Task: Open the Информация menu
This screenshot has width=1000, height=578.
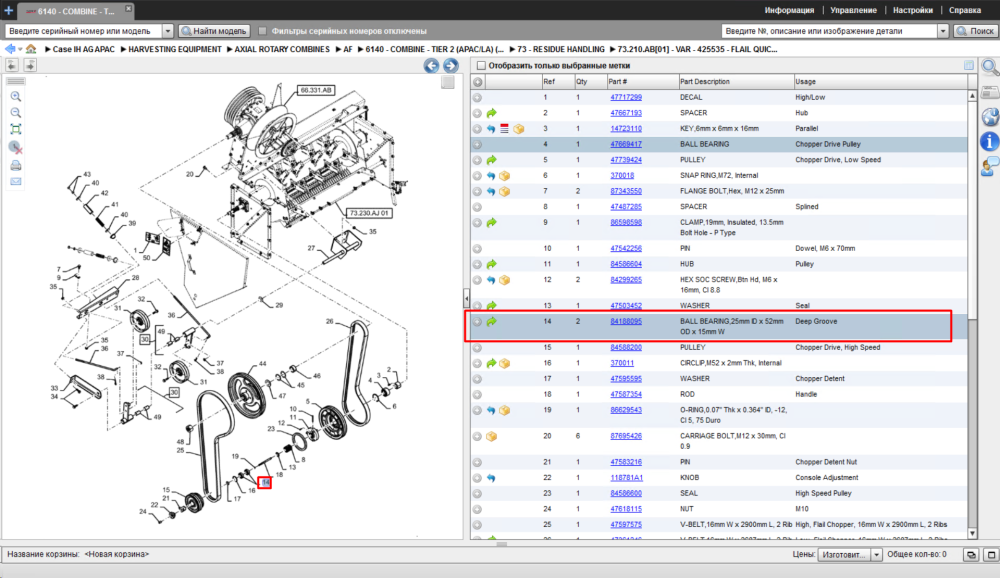Action: pyautogui.click(x=790, y=10)
